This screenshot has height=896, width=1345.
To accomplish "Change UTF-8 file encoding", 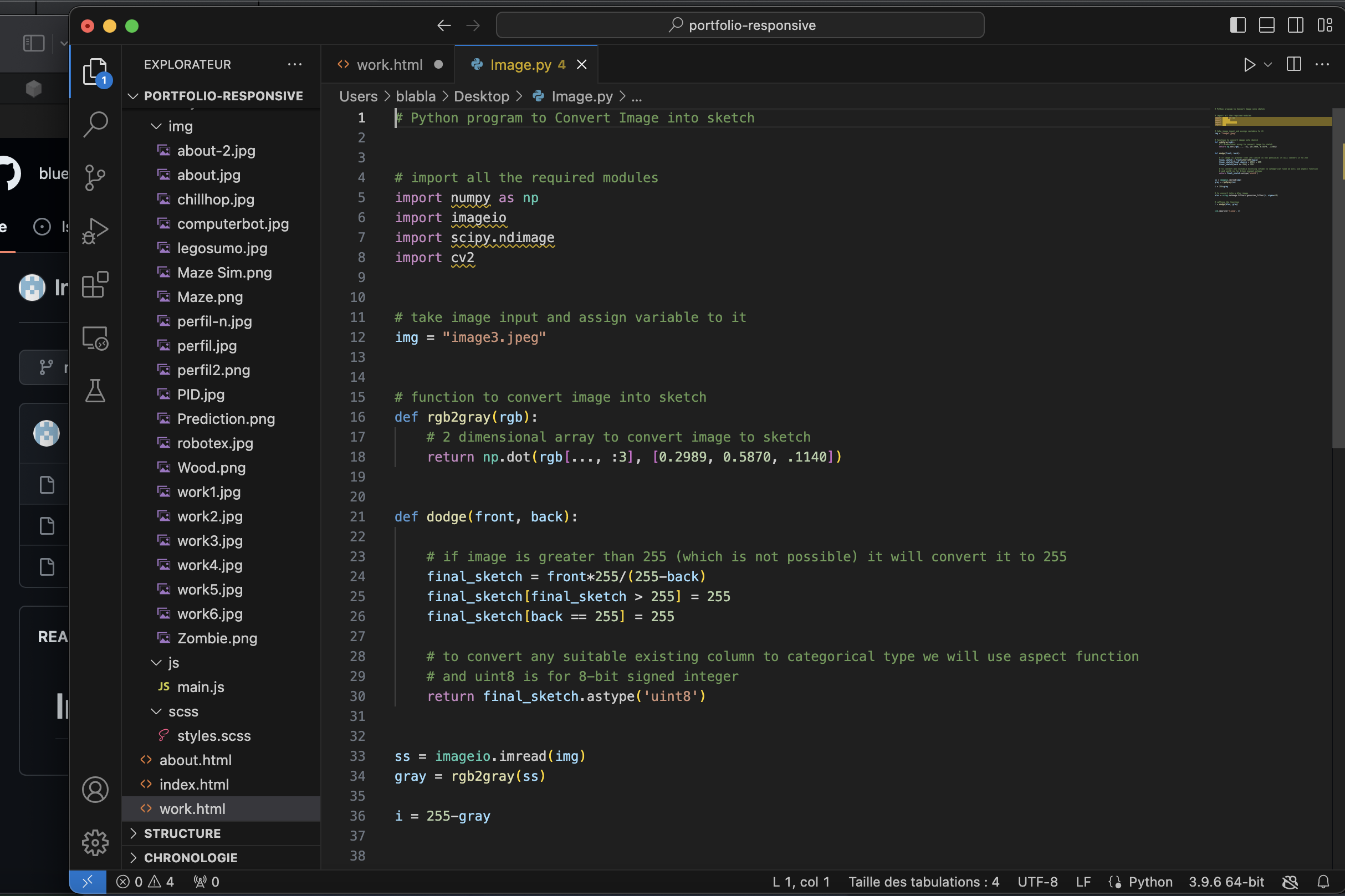I will click(1037, 882).
